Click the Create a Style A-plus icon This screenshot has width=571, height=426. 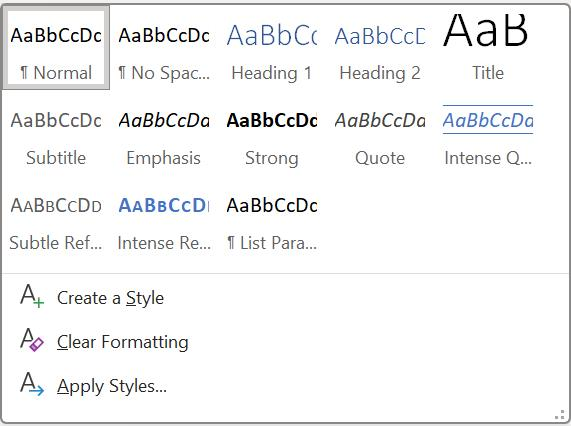(32, 296)
